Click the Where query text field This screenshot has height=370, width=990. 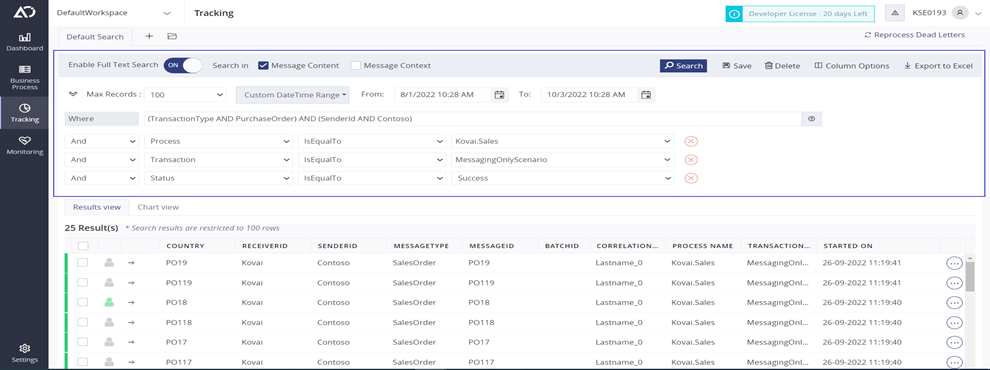tap(472, 119)
